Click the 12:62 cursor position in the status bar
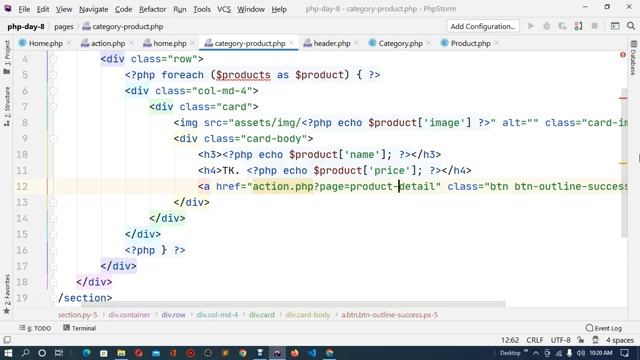Image resolution: width=640 pixels, height=360 pixels. [x=510, y=340]
